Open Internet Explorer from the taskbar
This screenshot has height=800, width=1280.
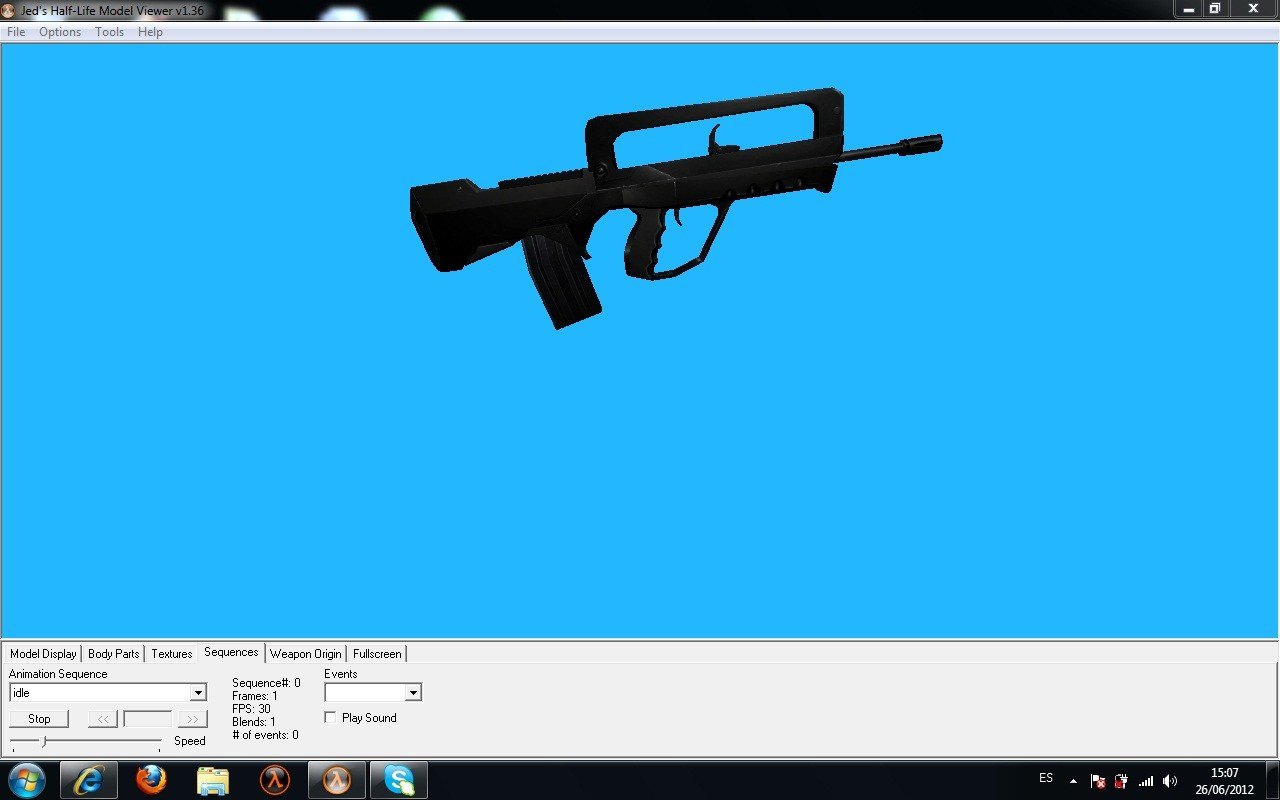coord(88,780)
